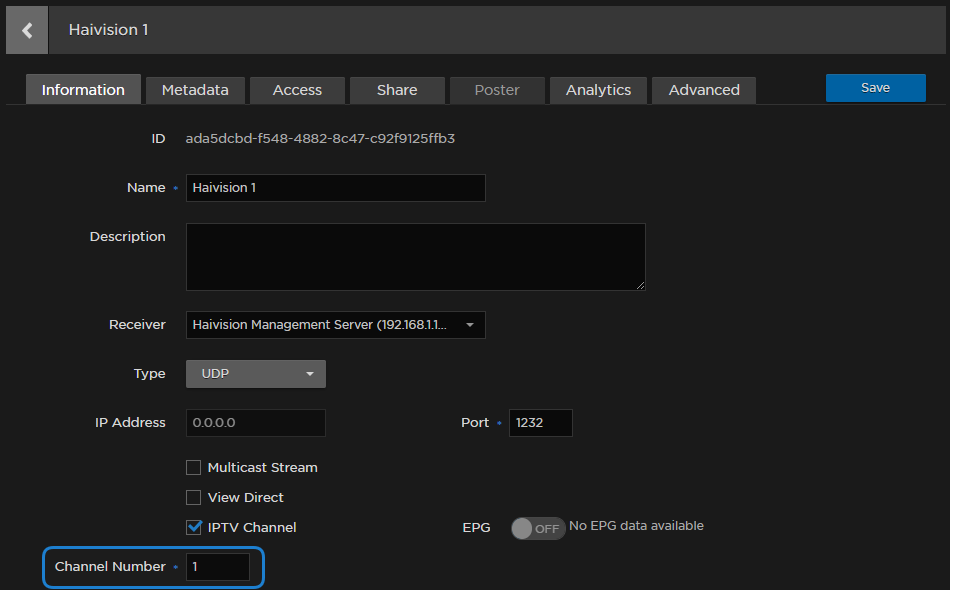970x610 pixels.
Task: Enable the Multicast Stream checkbox
Action: click(194, 467)
